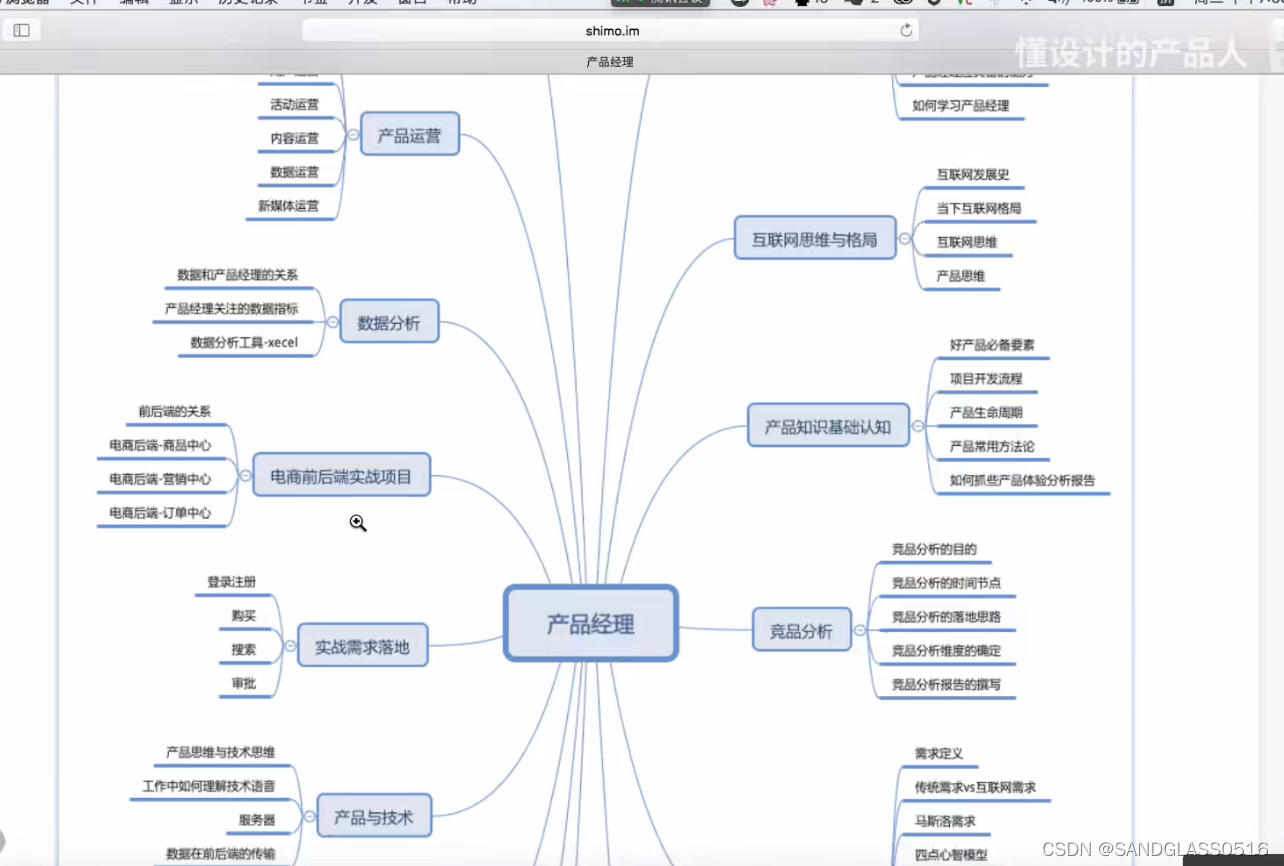
Task: Click the 数据和产品经理的关系 subtopic
Action: pos(237,274)
